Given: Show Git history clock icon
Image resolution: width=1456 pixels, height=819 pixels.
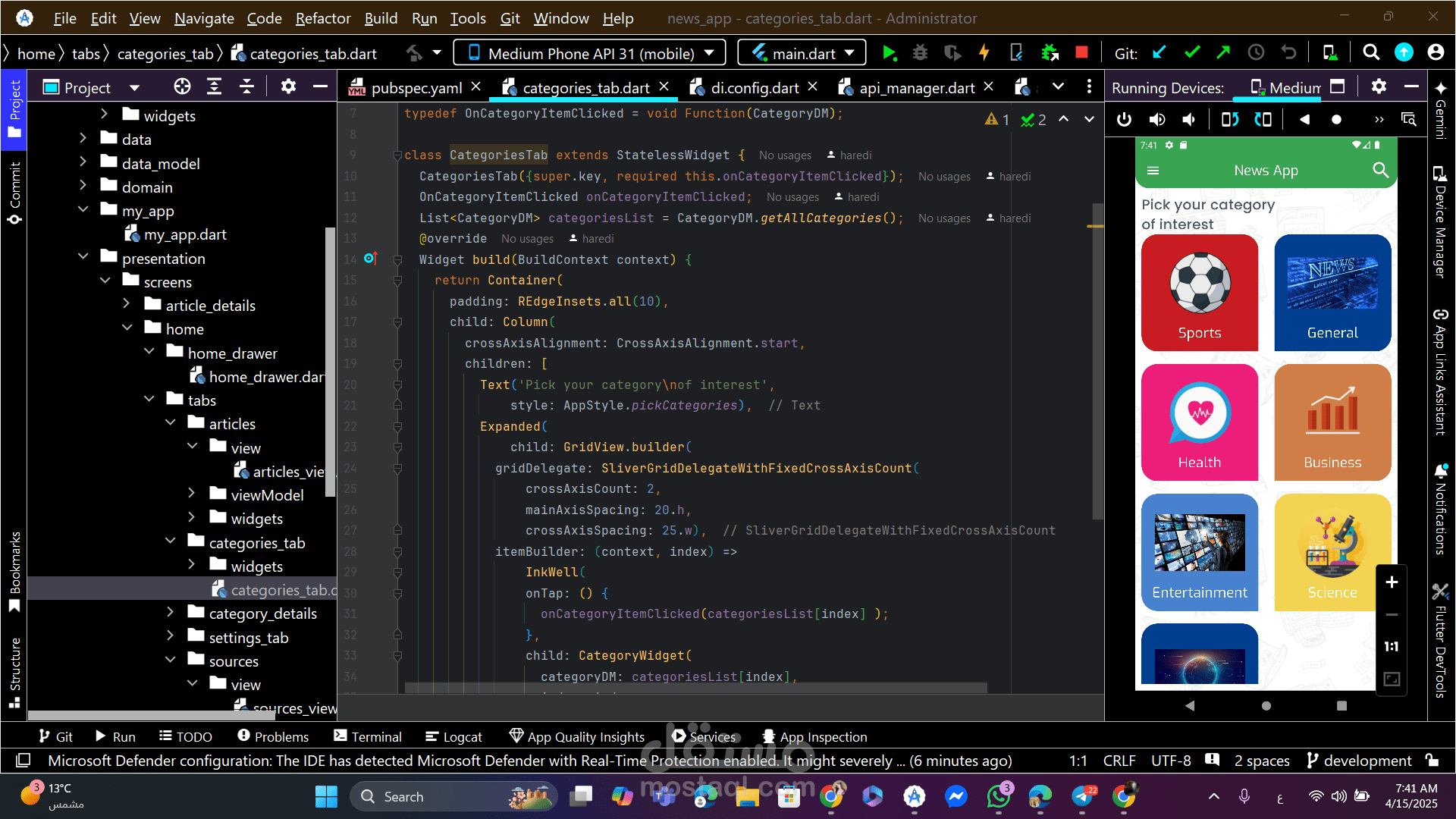Looking at the screenshot, I should 1256,53.
